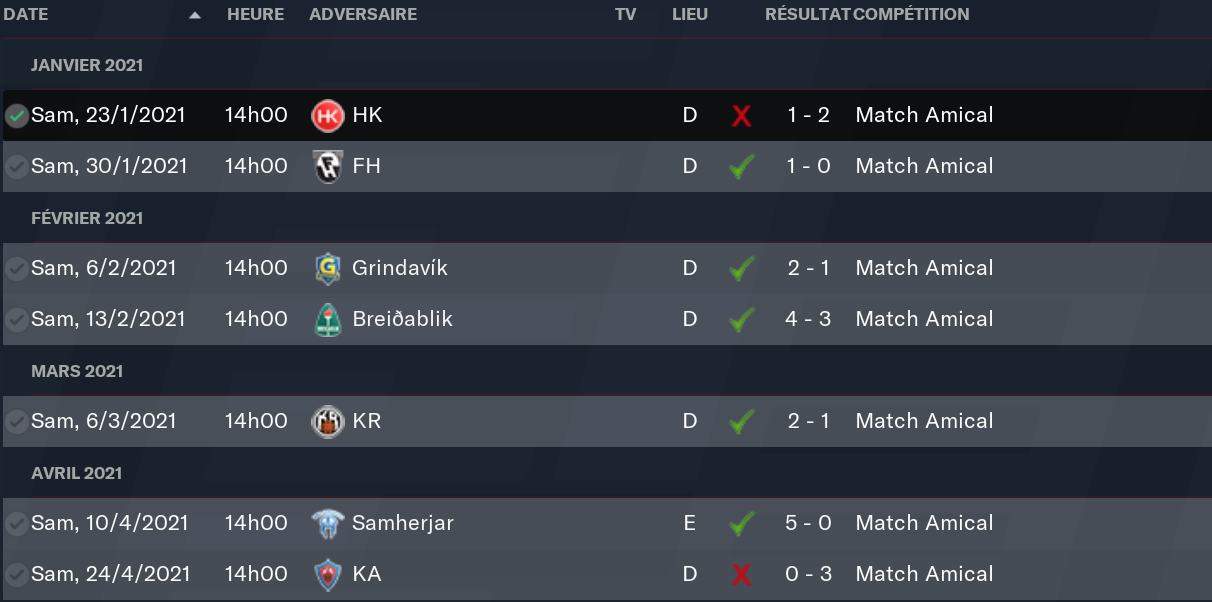This screenshot has height=602, width=1212.
Task: Click the FH club badge
Action: (x=328, y=167)
